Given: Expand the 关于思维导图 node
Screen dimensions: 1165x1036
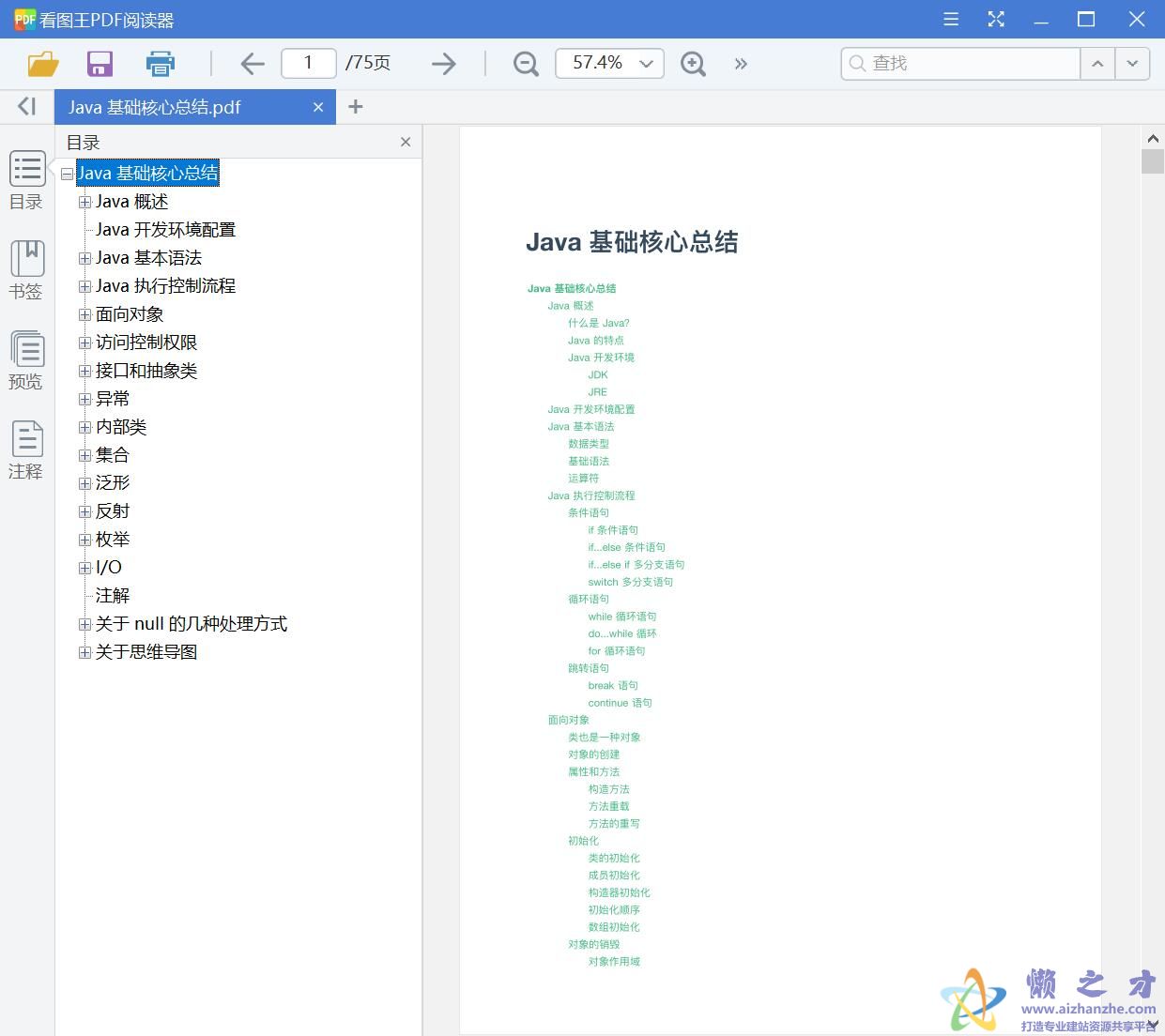Looking at the screenshot, I should pos(84,652).
